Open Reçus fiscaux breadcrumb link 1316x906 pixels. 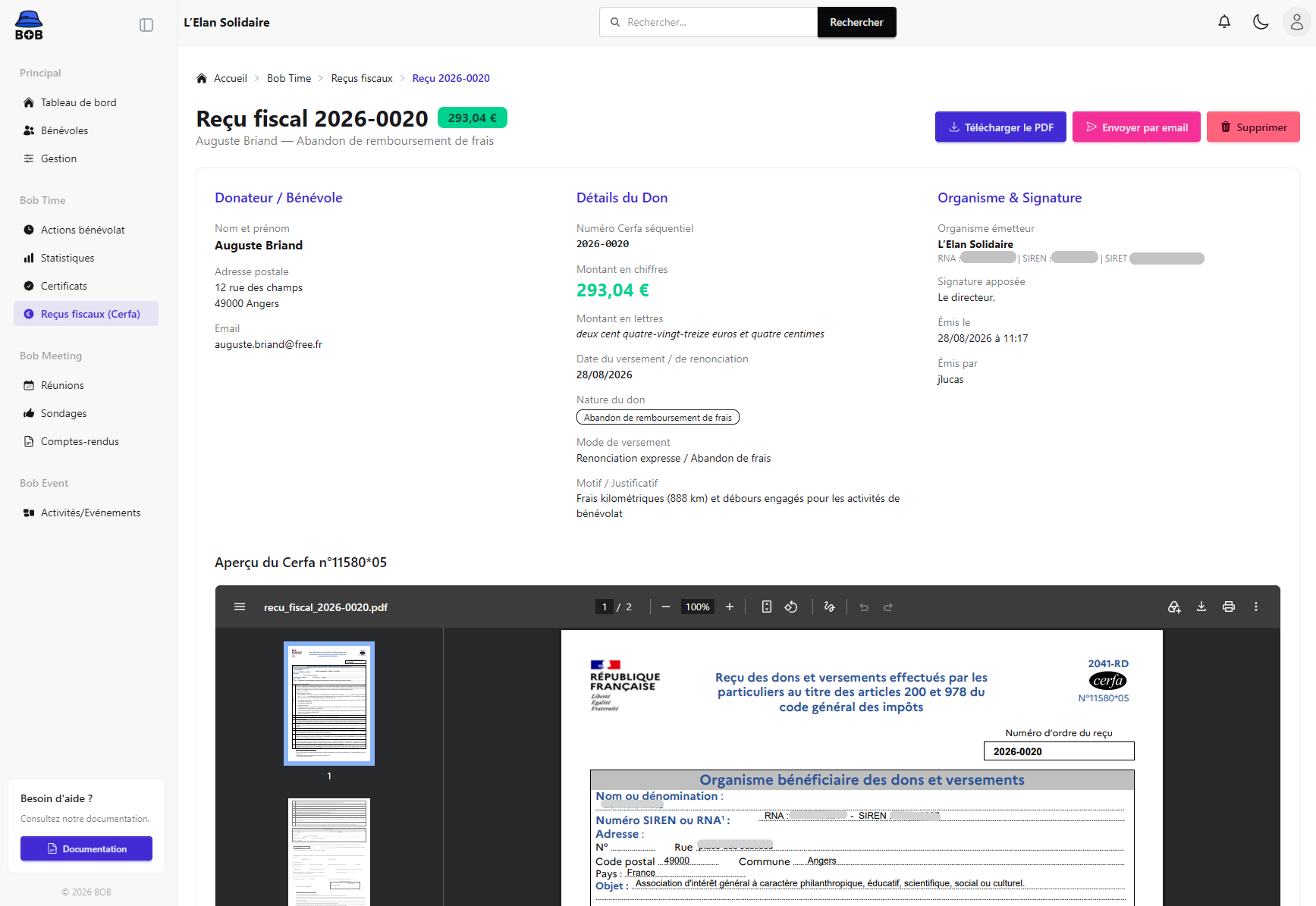click(362, 78)
